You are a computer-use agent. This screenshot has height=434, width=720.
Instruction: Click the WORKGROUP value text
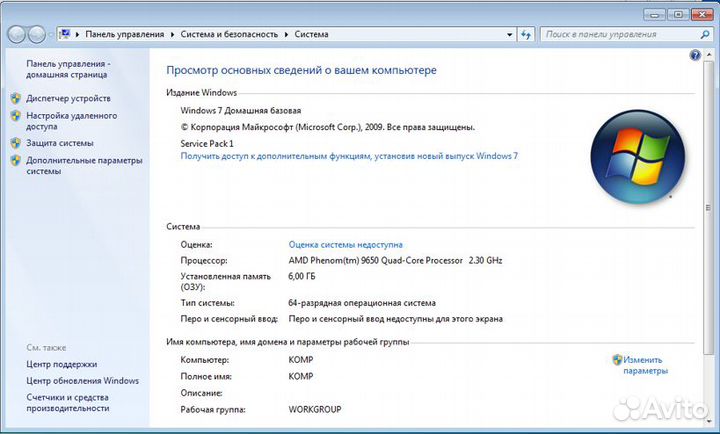pos(315,409)
